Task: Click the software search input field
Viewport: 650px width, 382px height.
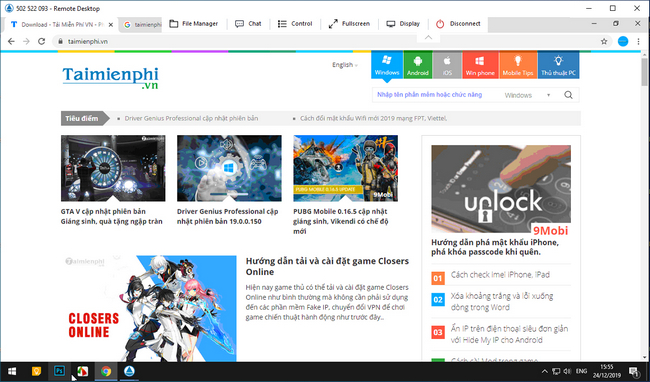Action: pos(435,95)
